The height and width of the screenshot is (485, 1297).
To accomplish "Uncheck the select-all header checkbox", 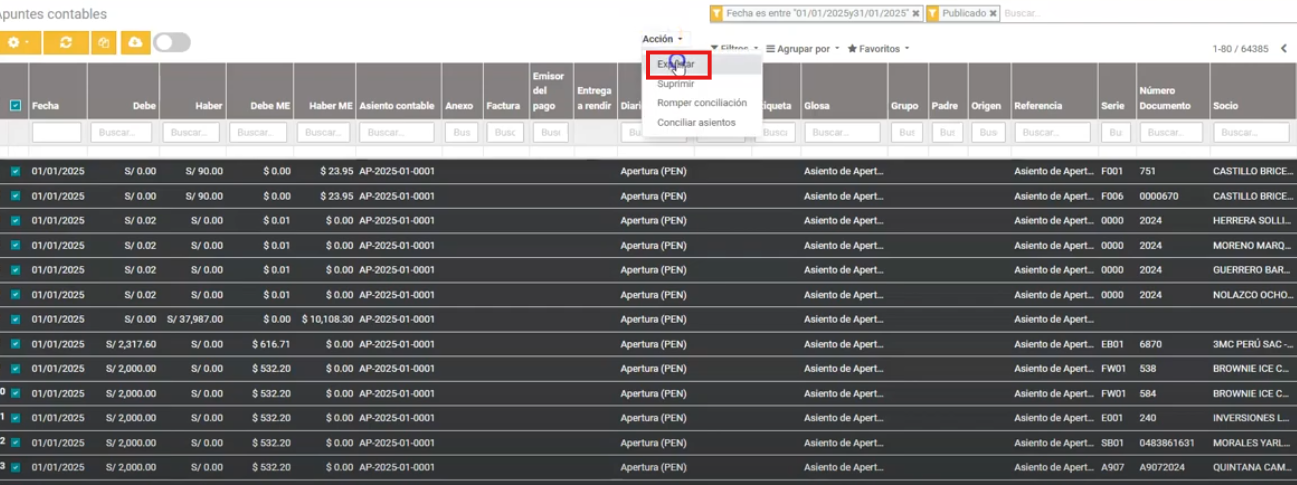I will pos(15,105).
